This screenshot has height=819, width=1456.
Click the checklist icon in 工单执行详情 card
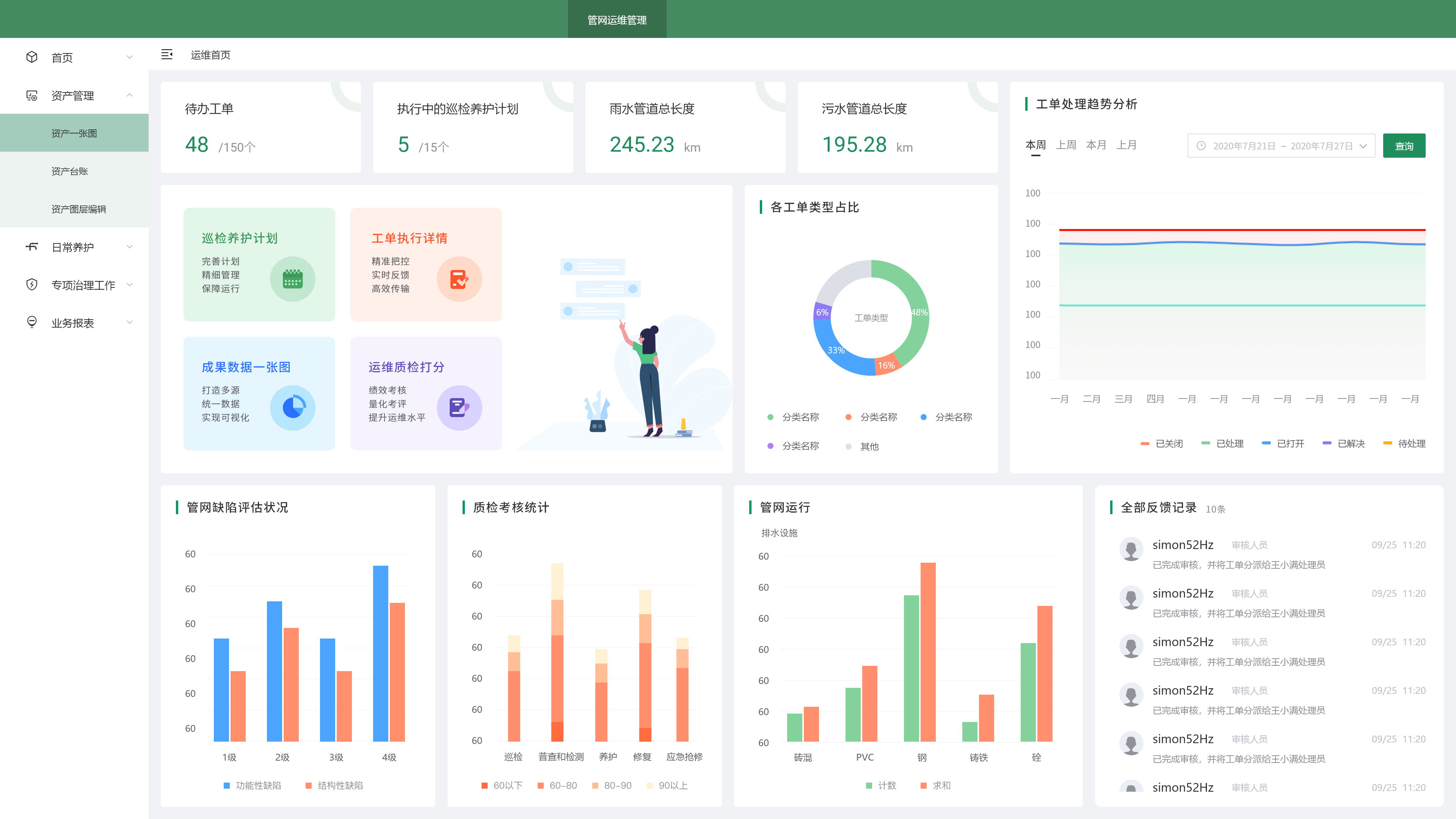coord(459,279)
